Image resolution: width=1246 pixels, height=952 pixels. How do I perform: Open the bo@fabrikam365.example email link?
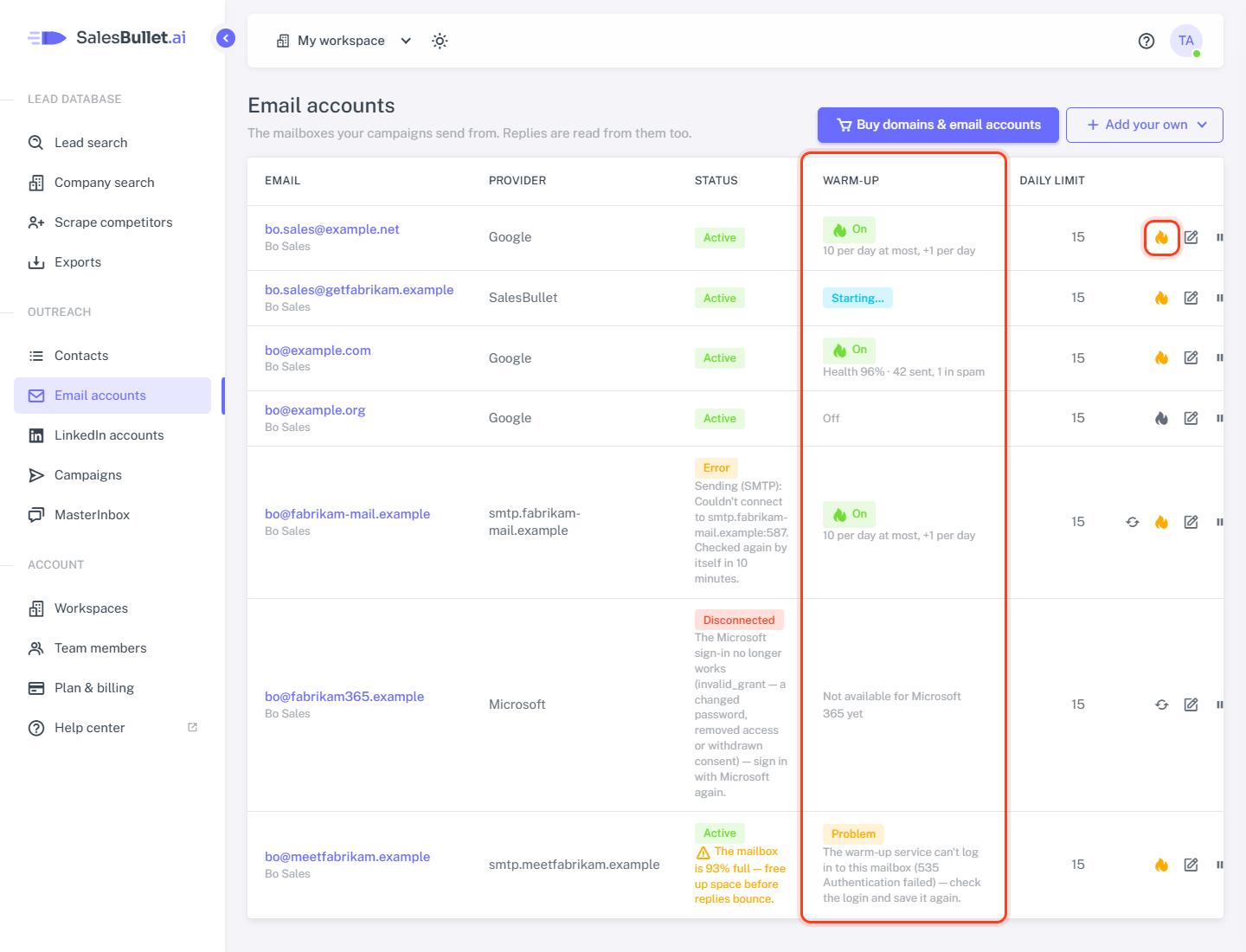coord(344,697)
